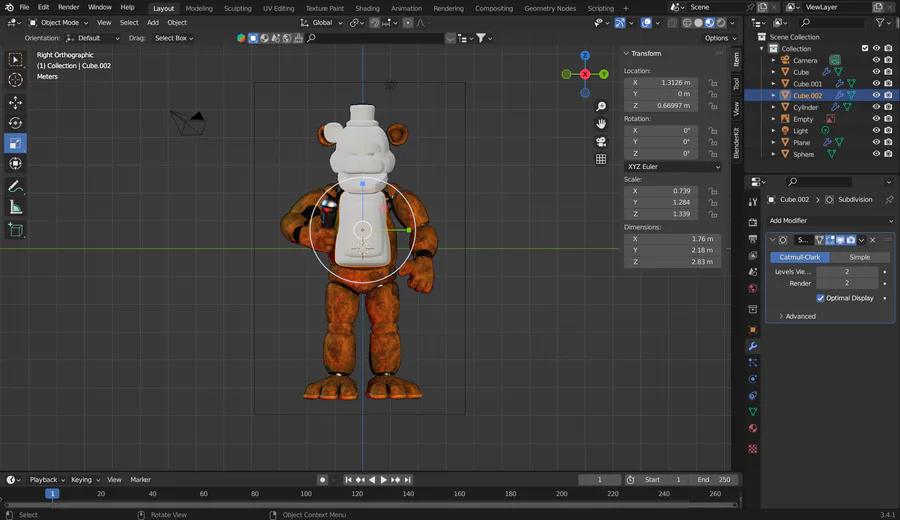This screenshot has width=900, height=520.
Task: Pick the Add Cube tool
Action: tap(15, 230)
